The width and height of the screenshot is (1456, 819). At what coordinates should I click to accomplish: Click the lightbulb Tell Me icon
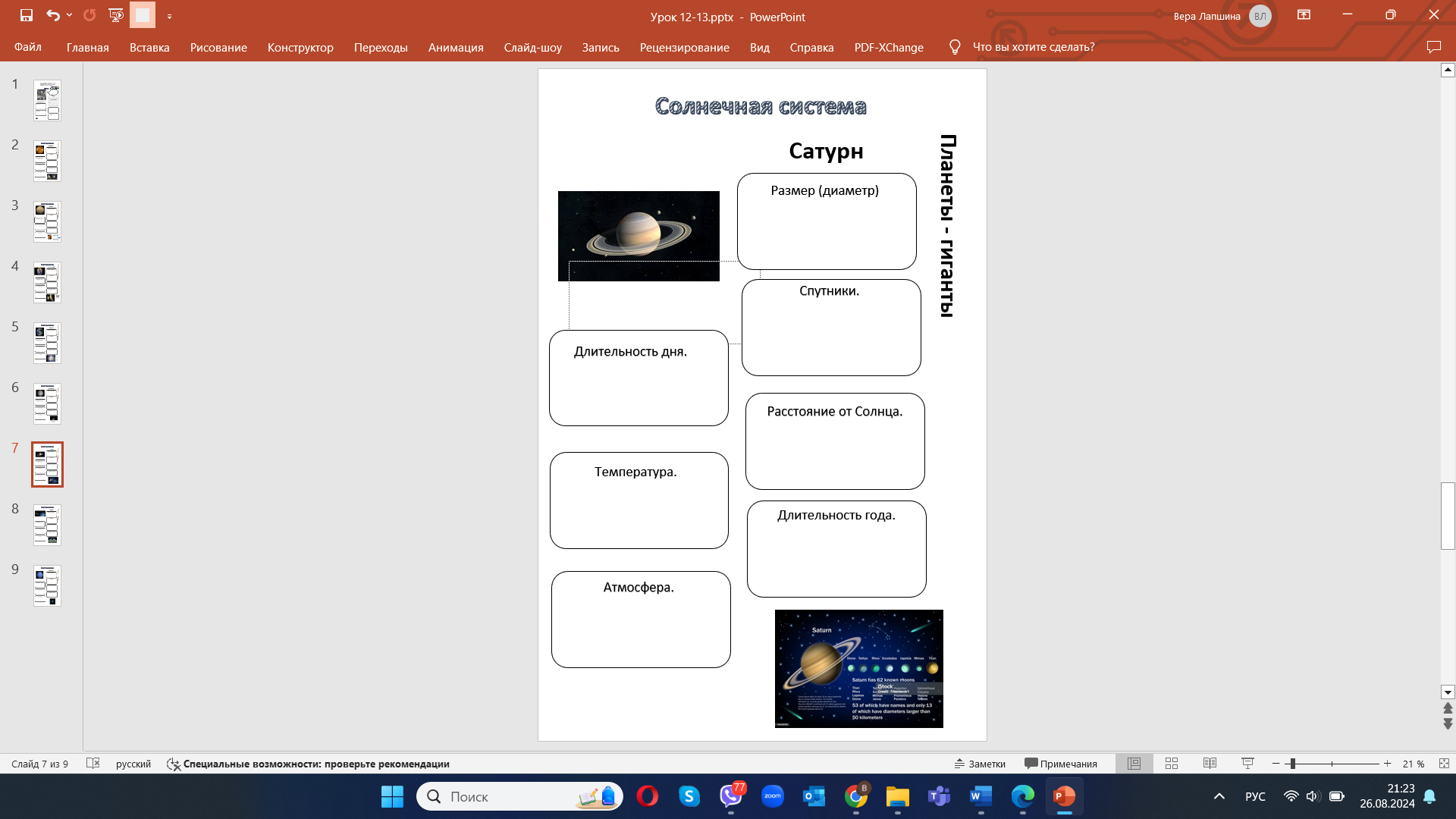(x=955, y=47)
